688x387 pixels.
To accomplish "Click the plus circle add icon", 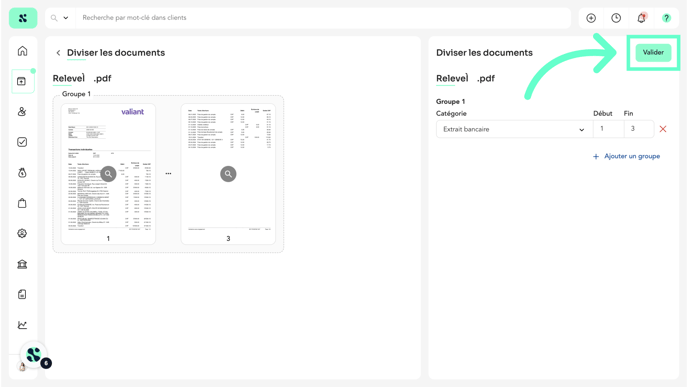I will coord(591,18).
